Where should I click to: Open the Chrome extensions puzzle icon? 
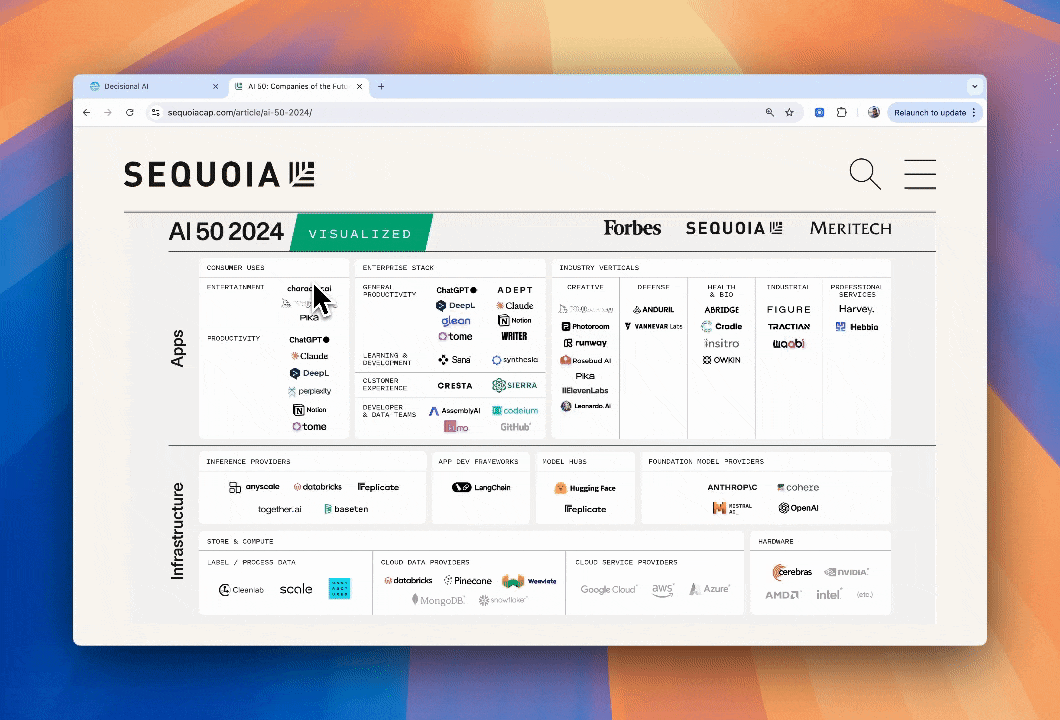point(842,113)
